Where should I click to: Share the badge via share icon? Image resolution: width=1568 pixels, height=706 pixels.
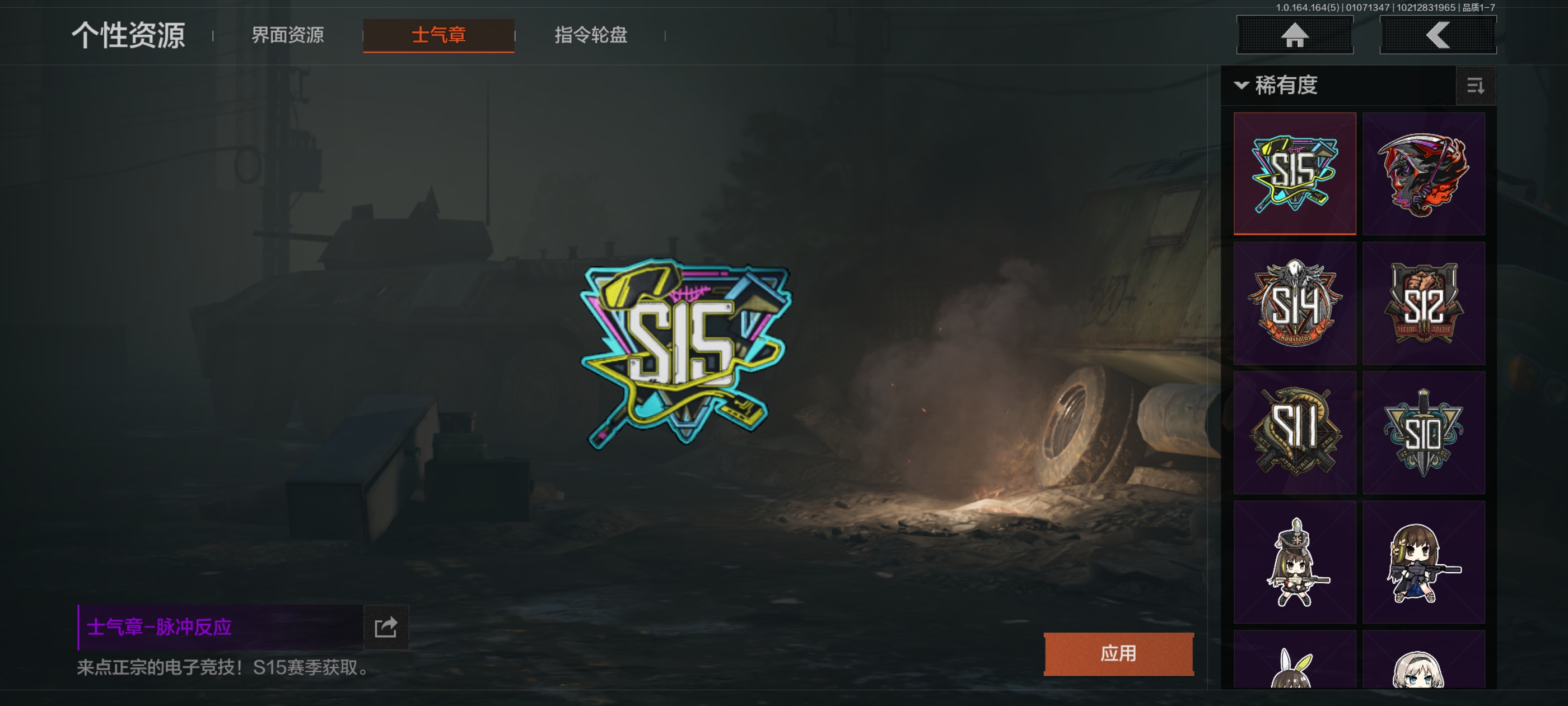(x=386, y=627)
